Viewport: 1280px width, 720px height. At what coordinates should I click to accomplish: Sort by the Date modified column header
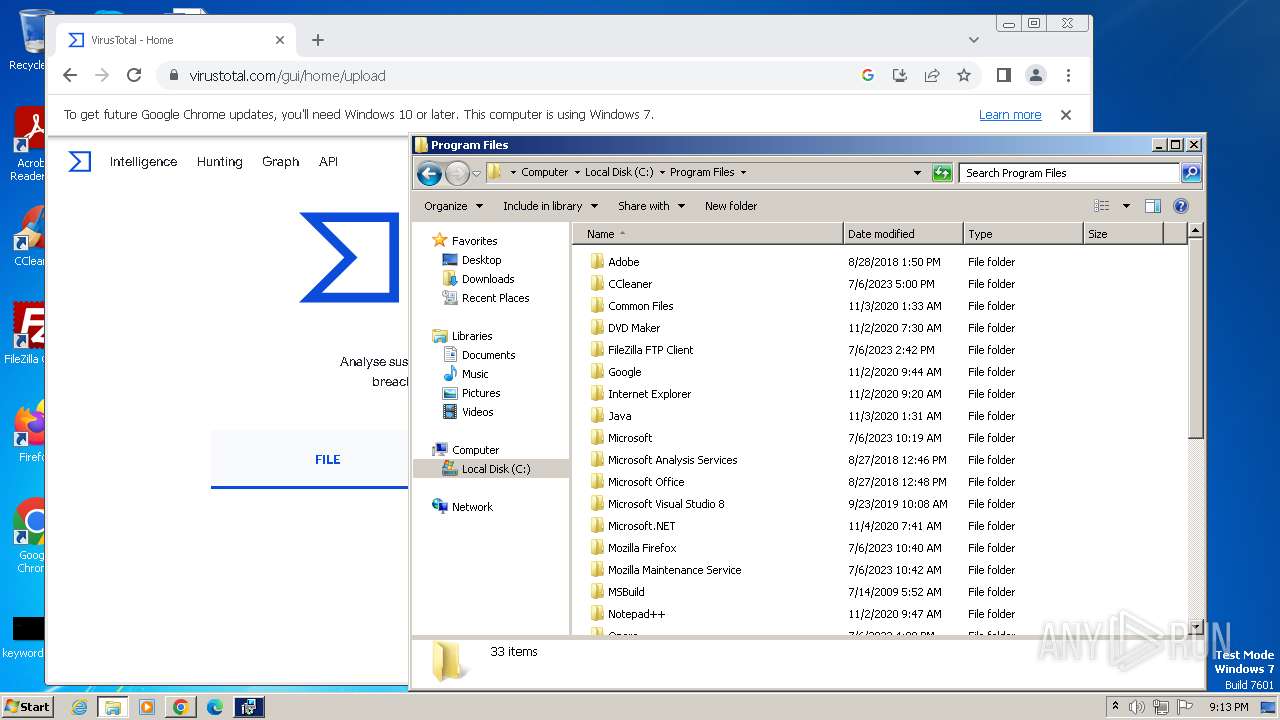(x=903, y=234)
